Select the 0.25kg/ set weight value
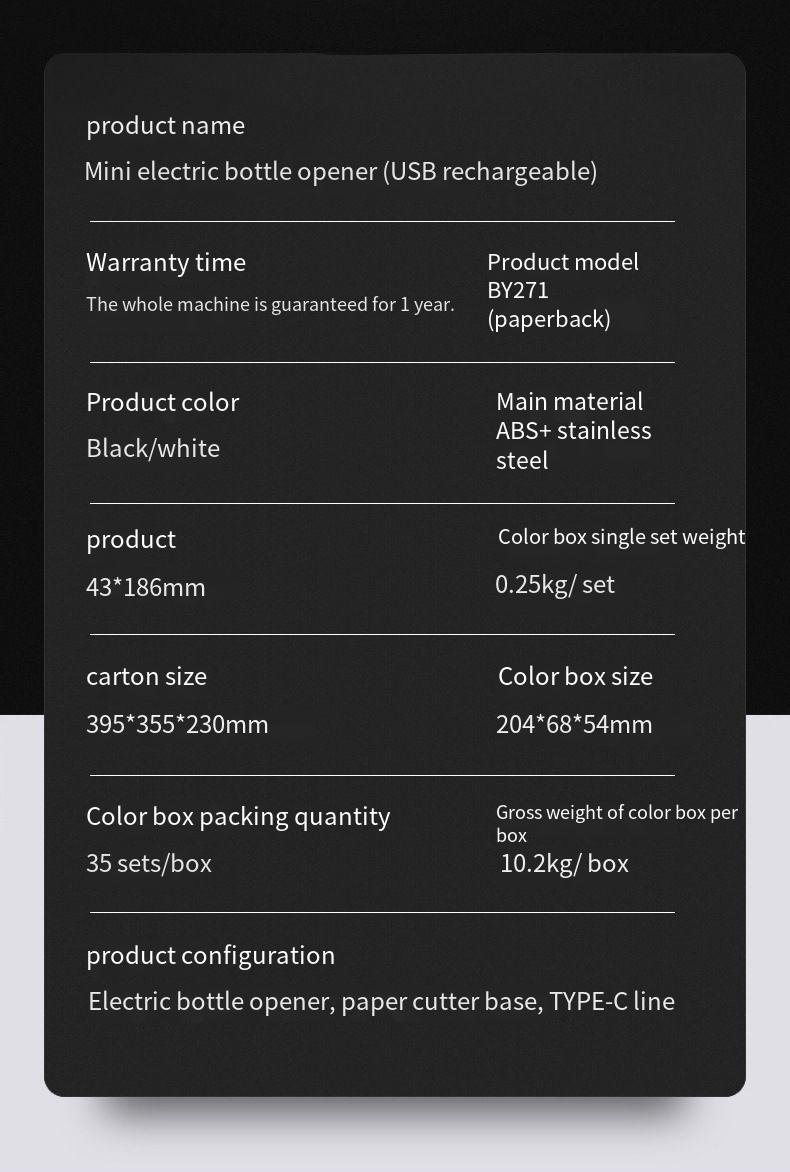790x1172 pixels. point(555,584)
